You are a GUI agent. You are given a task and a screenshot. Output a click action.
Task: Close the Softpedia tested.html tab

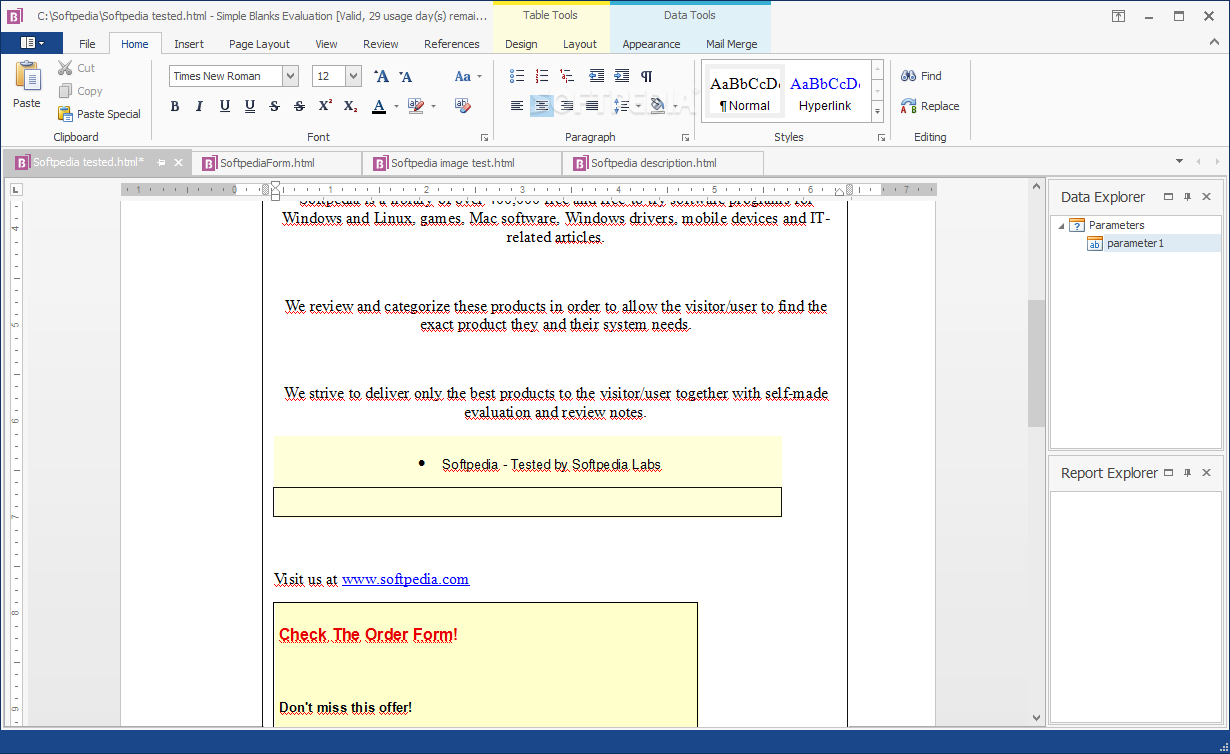pyautogui.click(x=179, y=163)
